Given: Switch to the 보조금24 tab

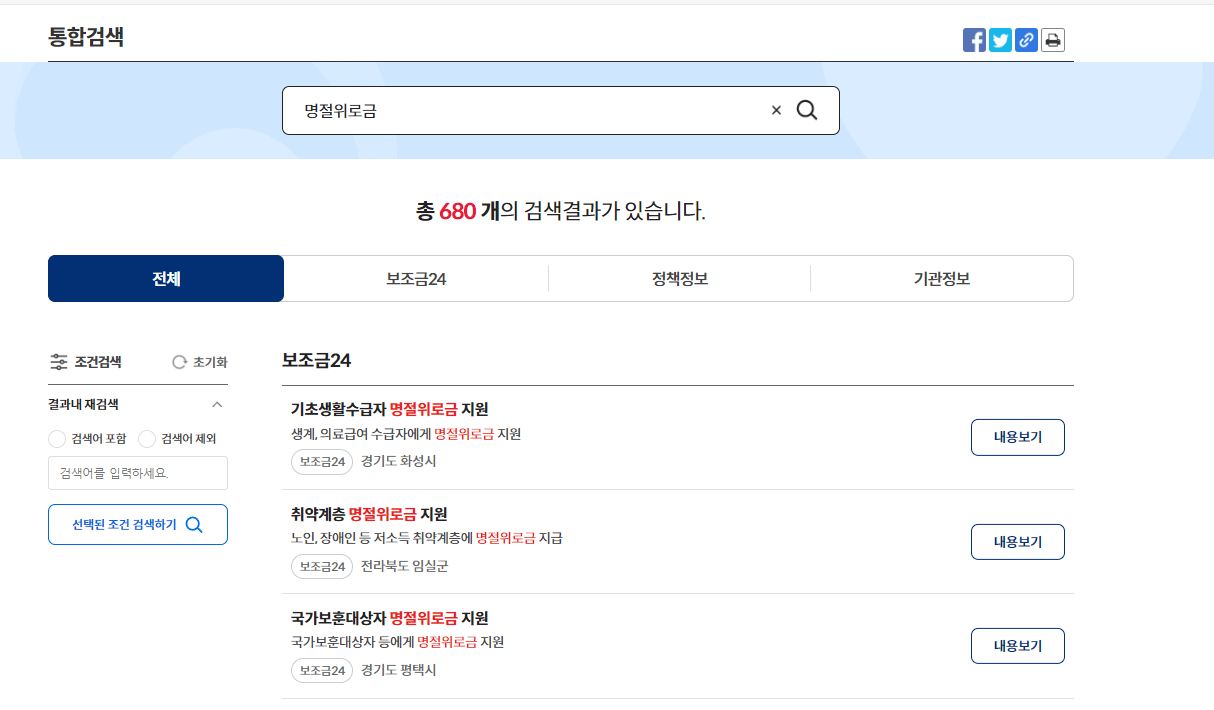Looking at the screenshot, I should point(416,278).
